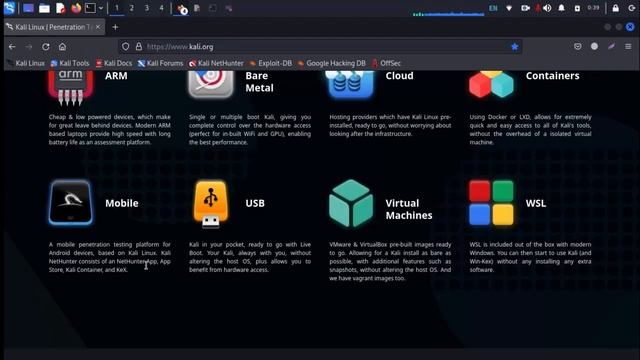Screen dimensions: 640x360
Task: Click the EN keyboard layout indicator
Action: click(x=493, y=8)
